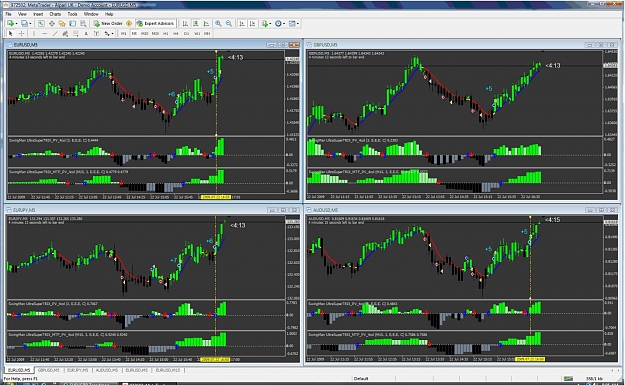Open a new chart via New Chart icon
The height and width of the screenshot is (385, 625).
pyautogui.click(x=10, y=23)
